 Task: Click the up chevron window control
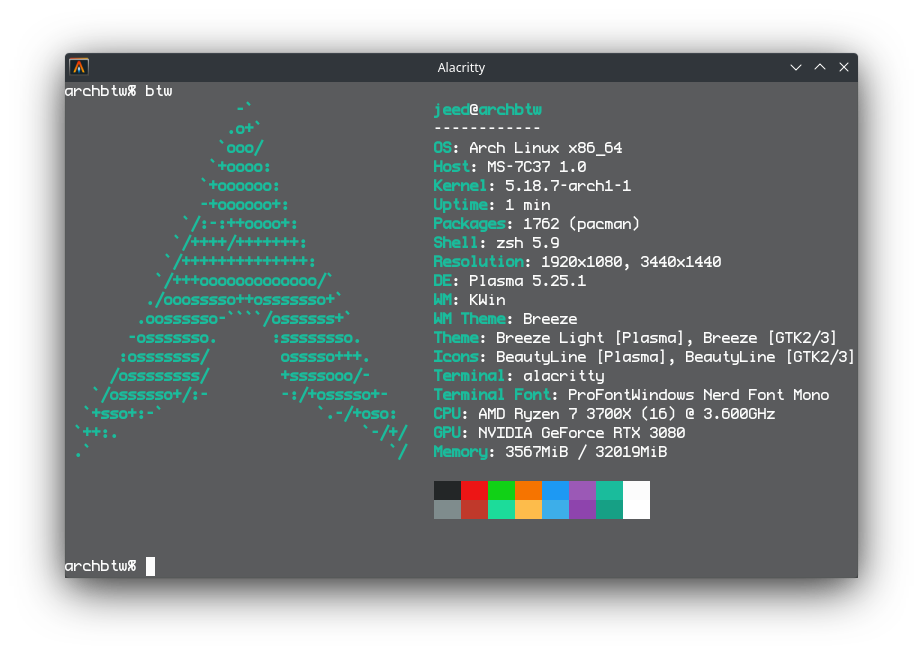click(819, 67)
